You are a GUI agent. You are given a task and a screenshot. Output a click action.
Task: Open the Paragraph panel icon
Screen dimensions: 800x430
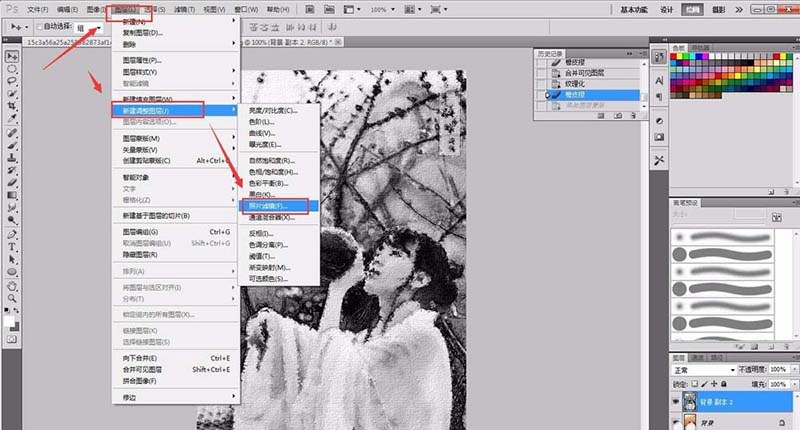658,96
